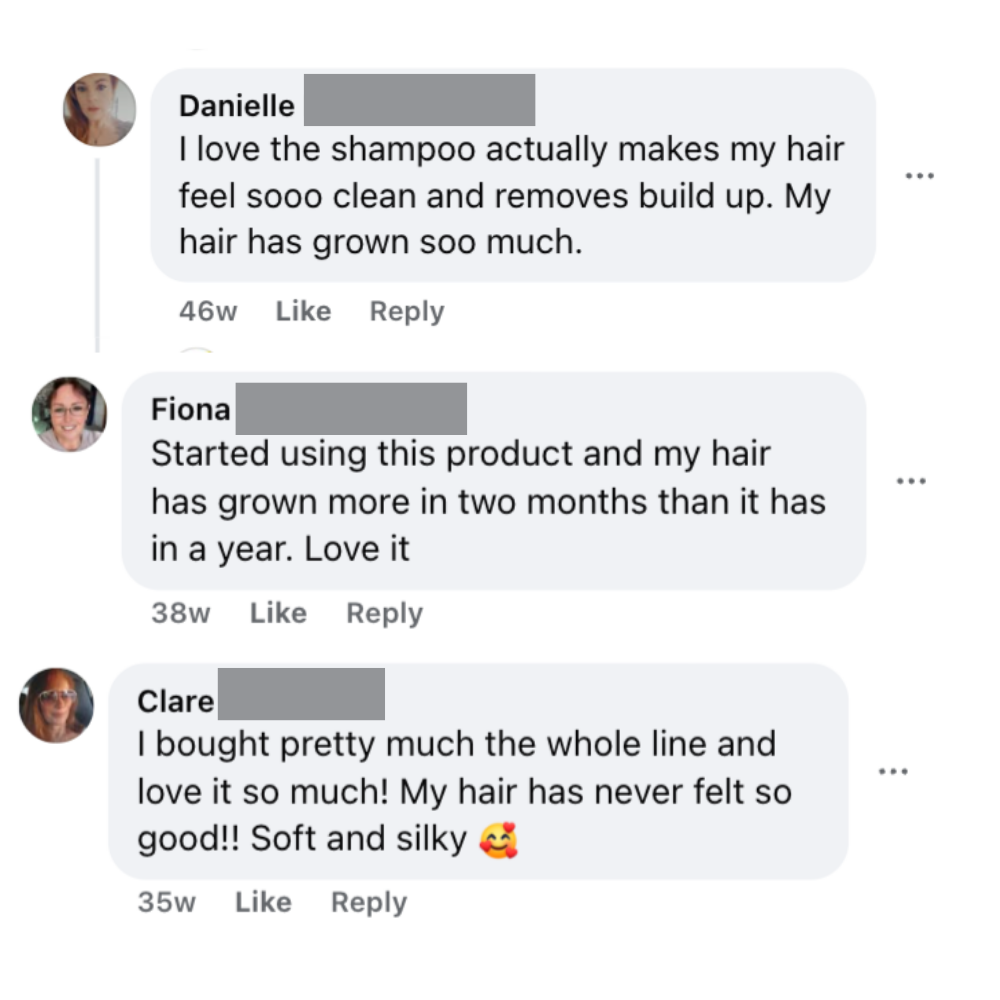Click Clare's profile picture

coord(57,705)
